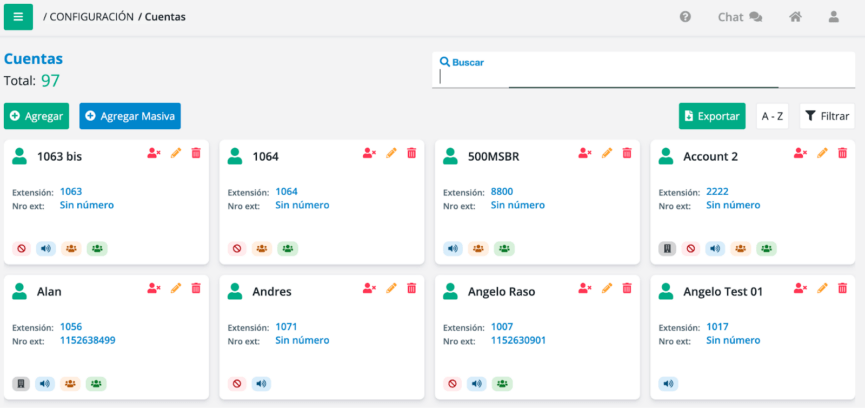Click the Agregar Masiva button
Image resolution: width=865 pixels, height=408 pixels.
point(130,116)
